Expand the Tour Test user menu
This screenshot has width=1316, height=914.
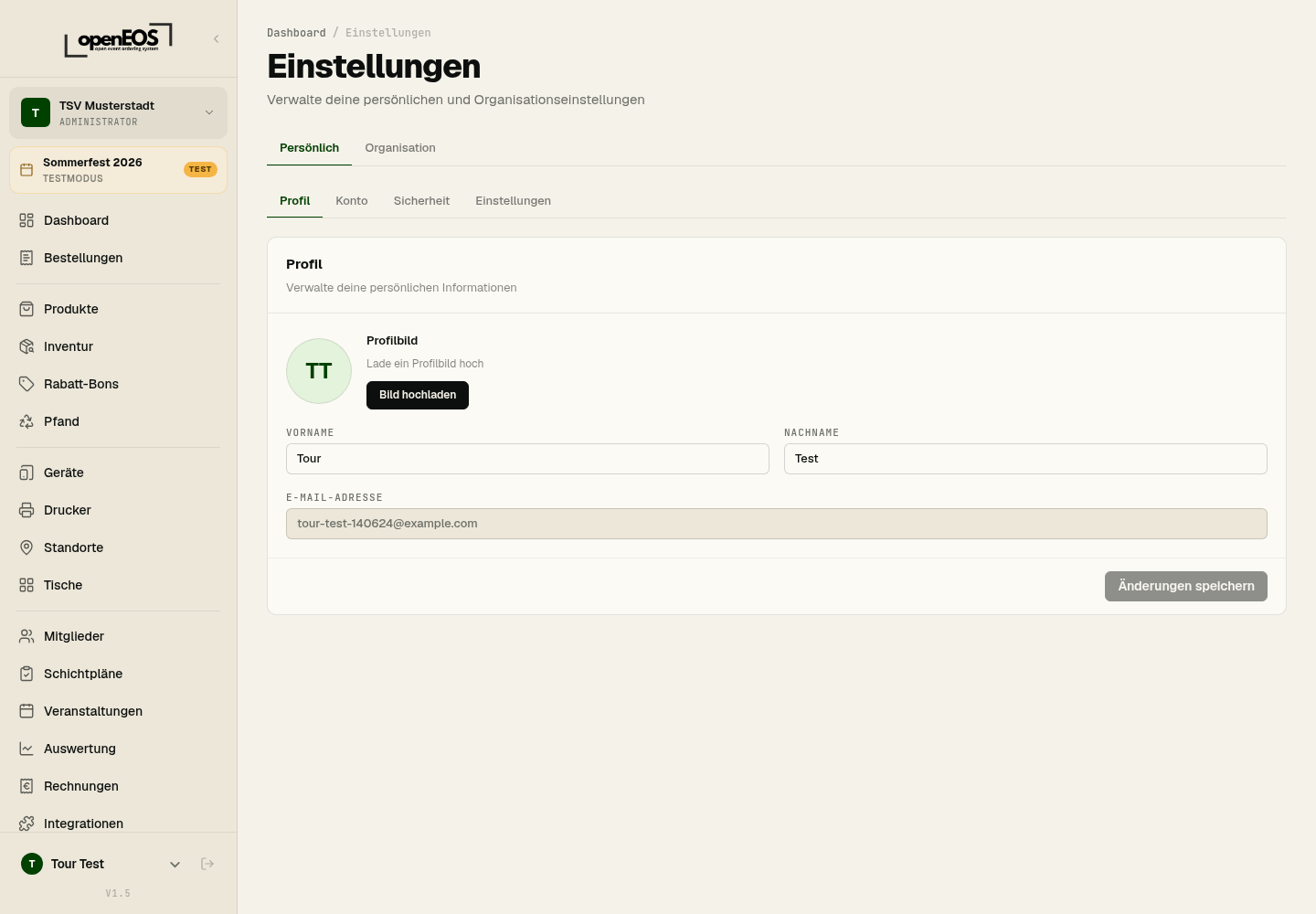tap(175, 864)
